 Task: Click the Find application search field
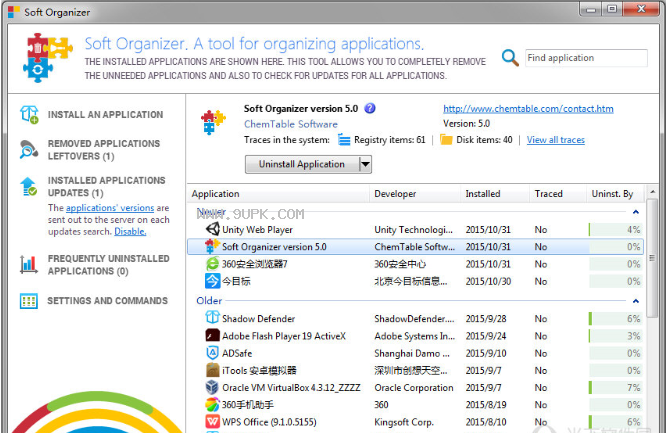586,58
